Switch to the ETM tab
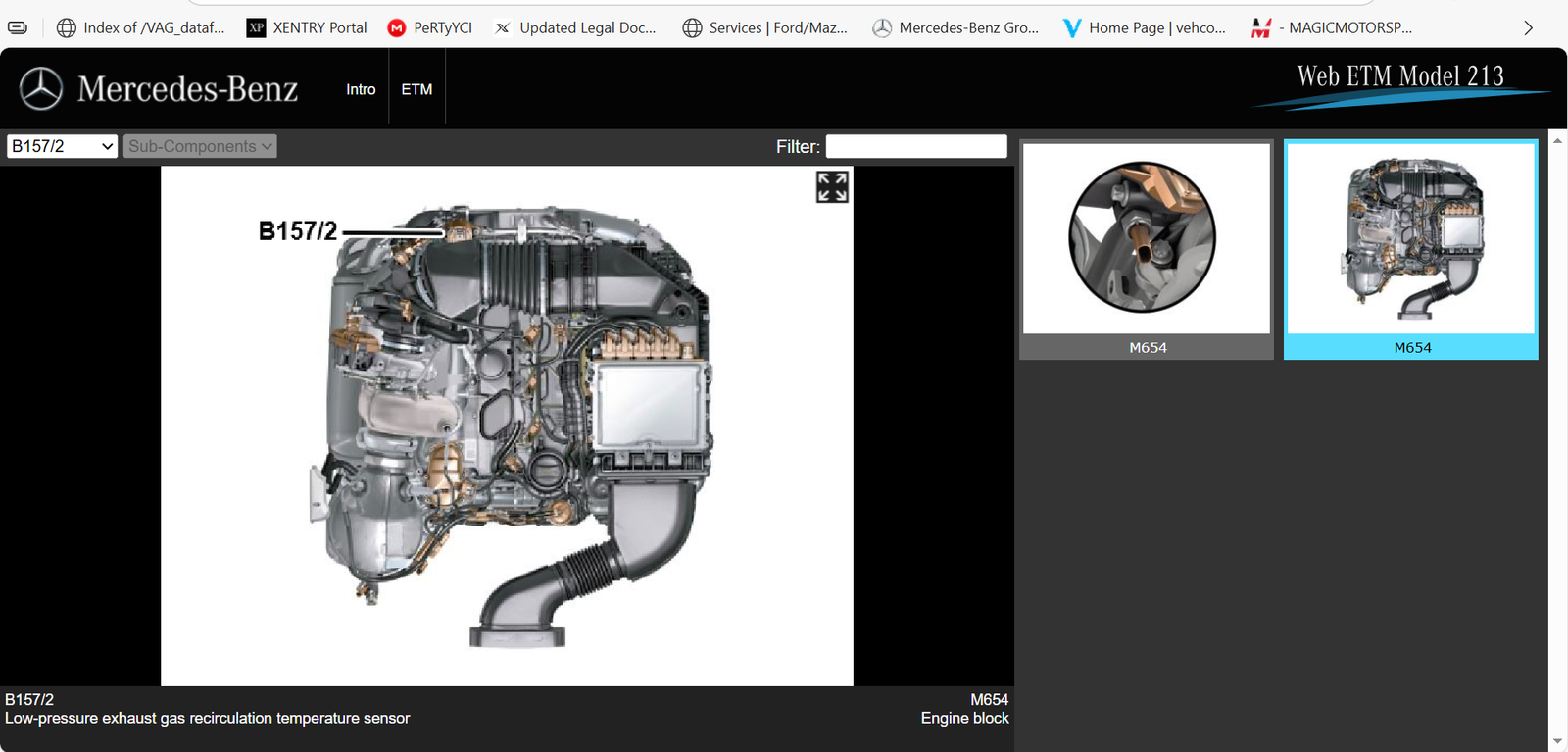Screen dimensions: 1568x752 point(416,89)
